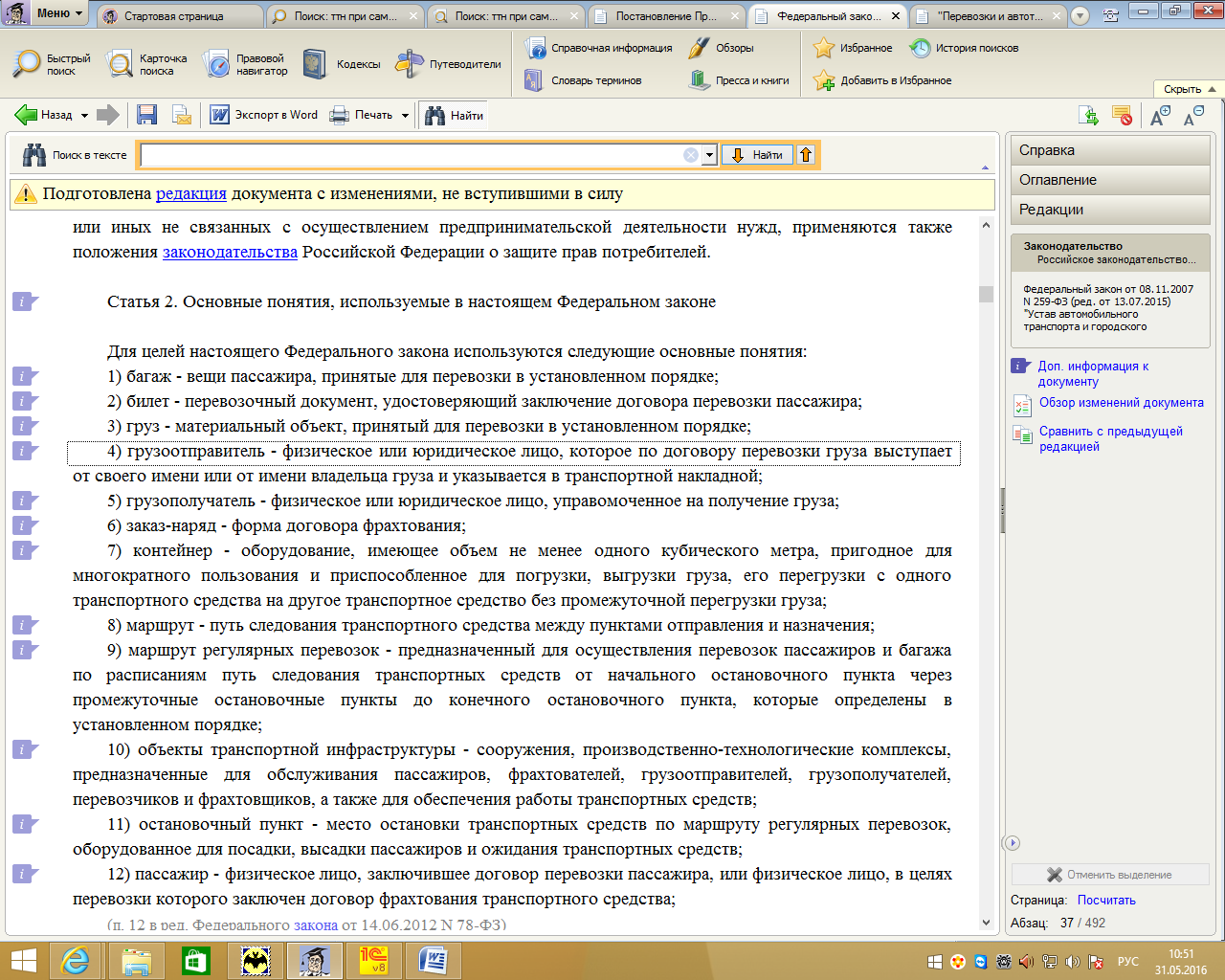Screen dimensions: 1225x980
Task: Open Карточка поиска search card
Action: tap(146, 64)
